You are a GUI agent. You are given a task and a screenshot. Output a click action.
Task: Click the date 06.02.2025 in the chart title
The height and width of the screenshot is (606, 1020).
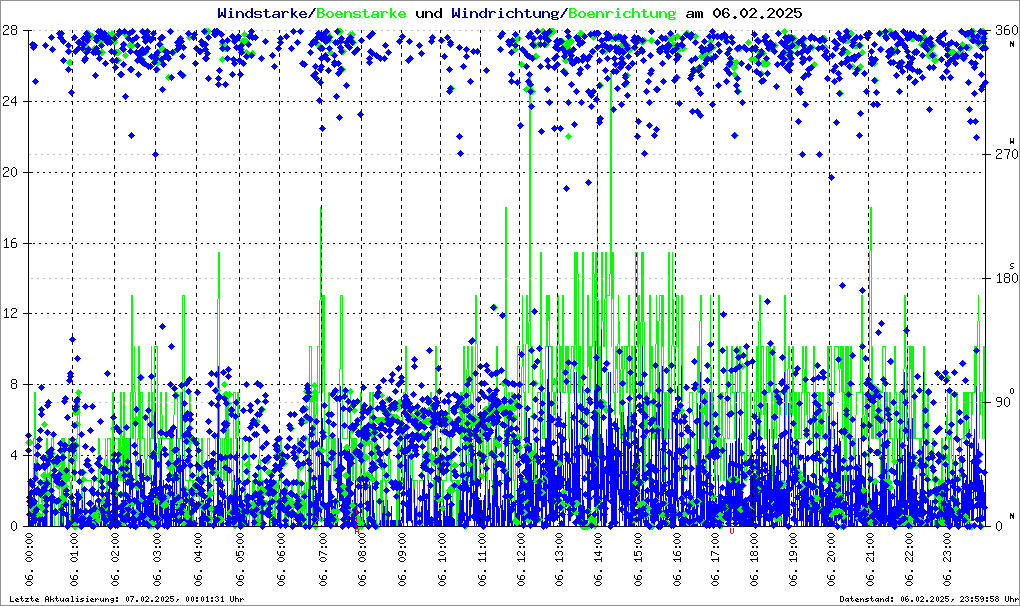[756, 13]
